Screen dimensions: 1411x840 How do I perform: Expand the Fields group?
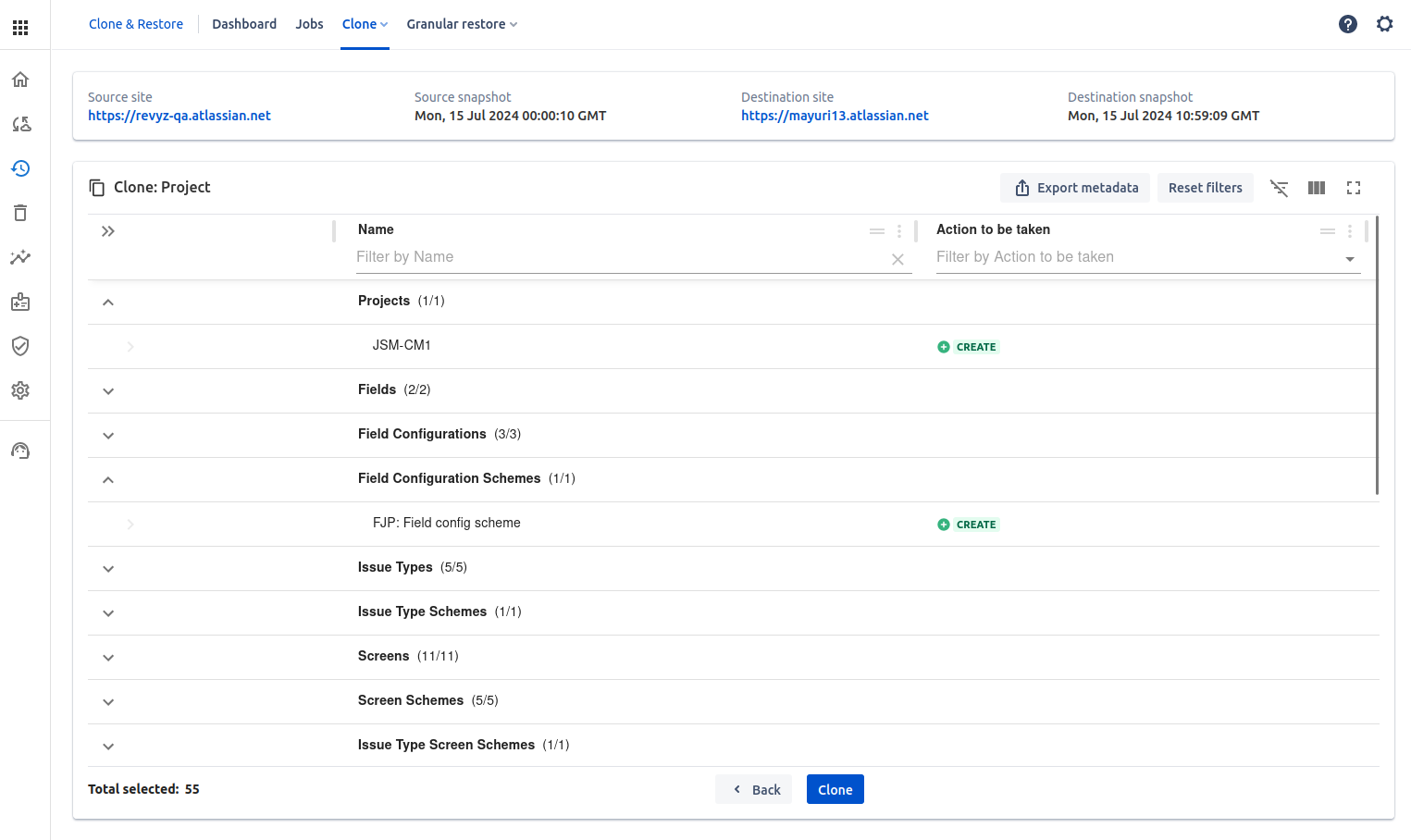tap(108, 391)
